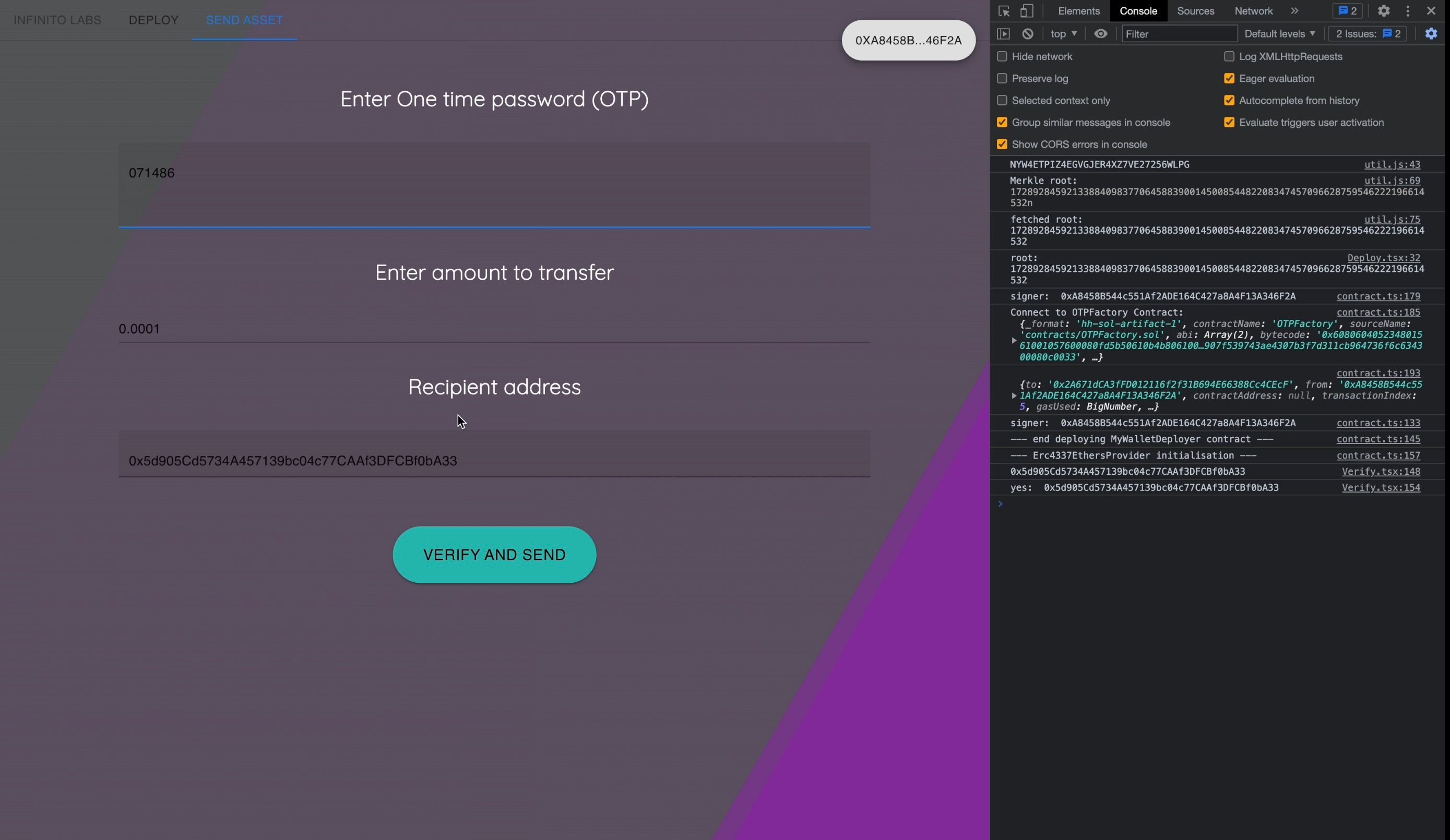Image resolution: width=1450 pixels, height=840 pixels.
Task: Focus the Recipient address input field
Action: [494, 454]
